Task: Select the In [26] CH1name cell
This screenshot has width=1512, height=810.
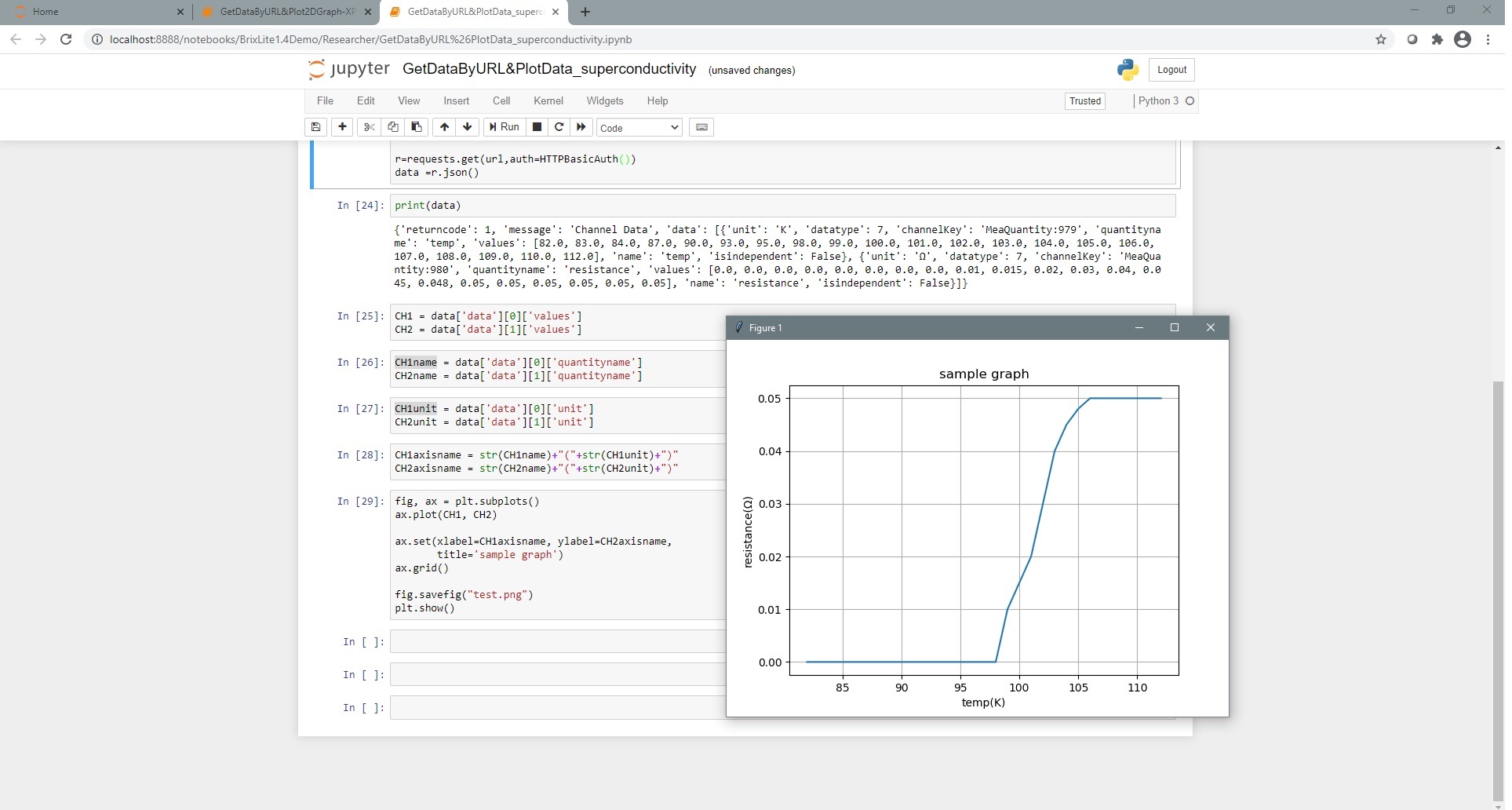Action: coord(557,369)
